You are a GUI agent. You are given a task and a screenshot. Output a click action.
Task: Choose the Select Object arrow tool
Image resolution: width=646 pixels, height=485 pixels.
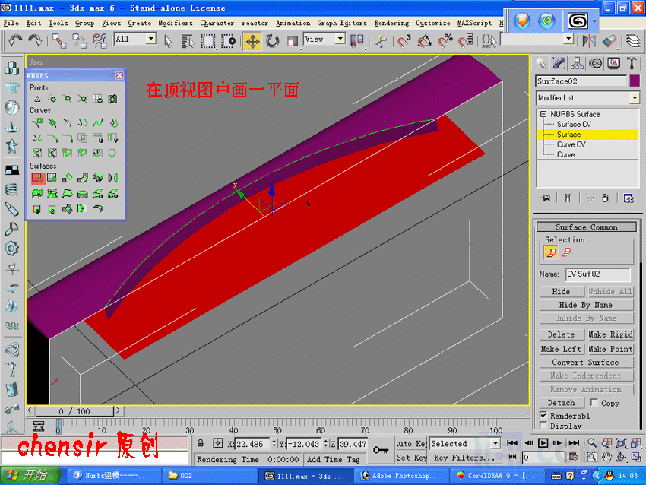click(168, 40)
